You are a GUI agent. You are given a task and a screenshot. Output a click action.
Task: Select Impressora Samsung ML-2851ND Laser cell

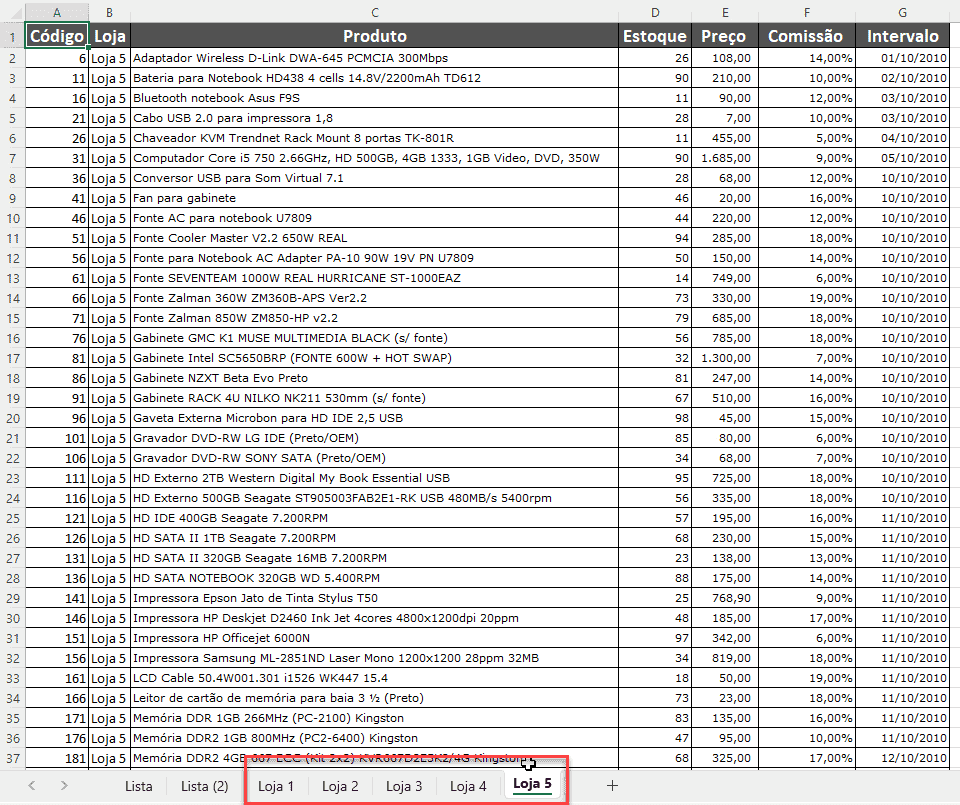coord(375,658)
